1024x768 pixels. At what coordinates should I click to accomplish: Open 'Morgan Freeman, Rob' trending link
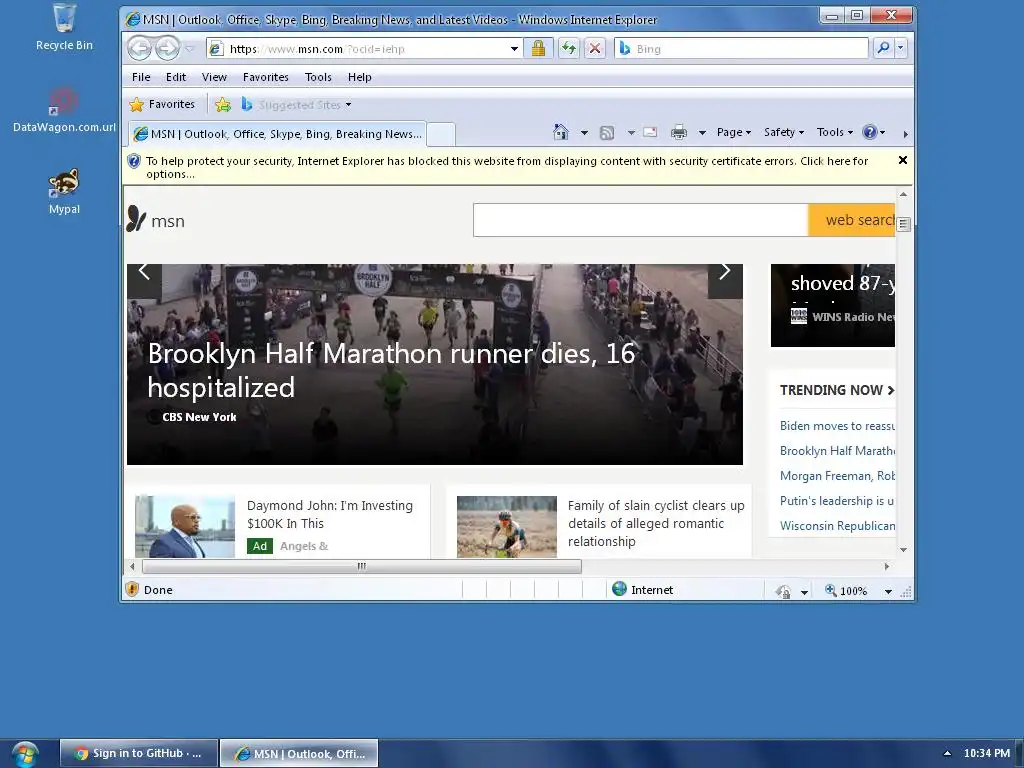(x=837, y=475)
